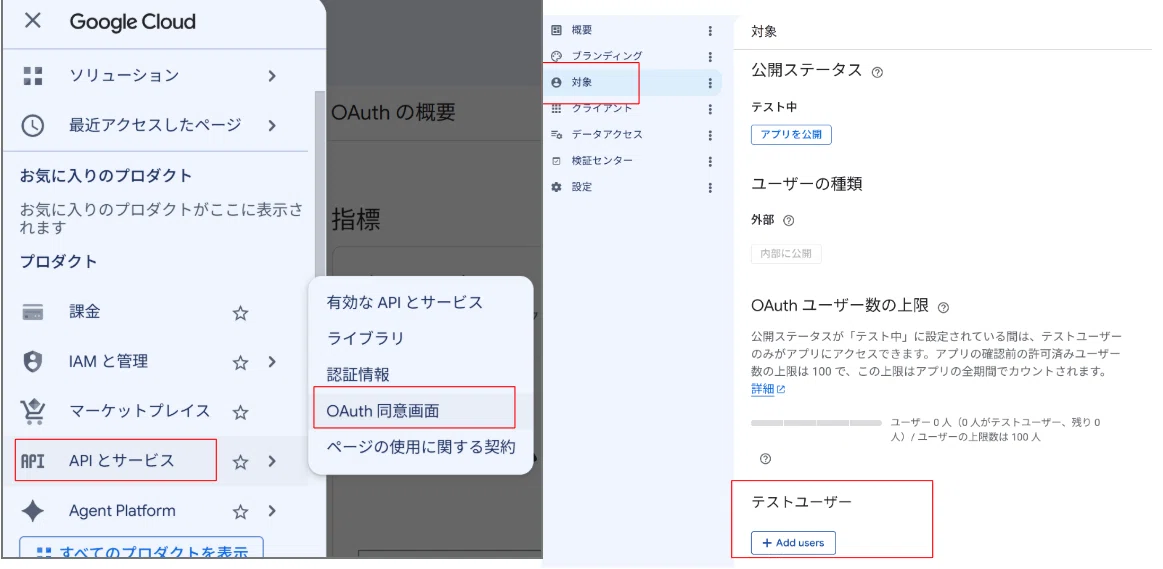
Task: Open the three-dot menu next to データアクセス
Action: coord(710,135)
